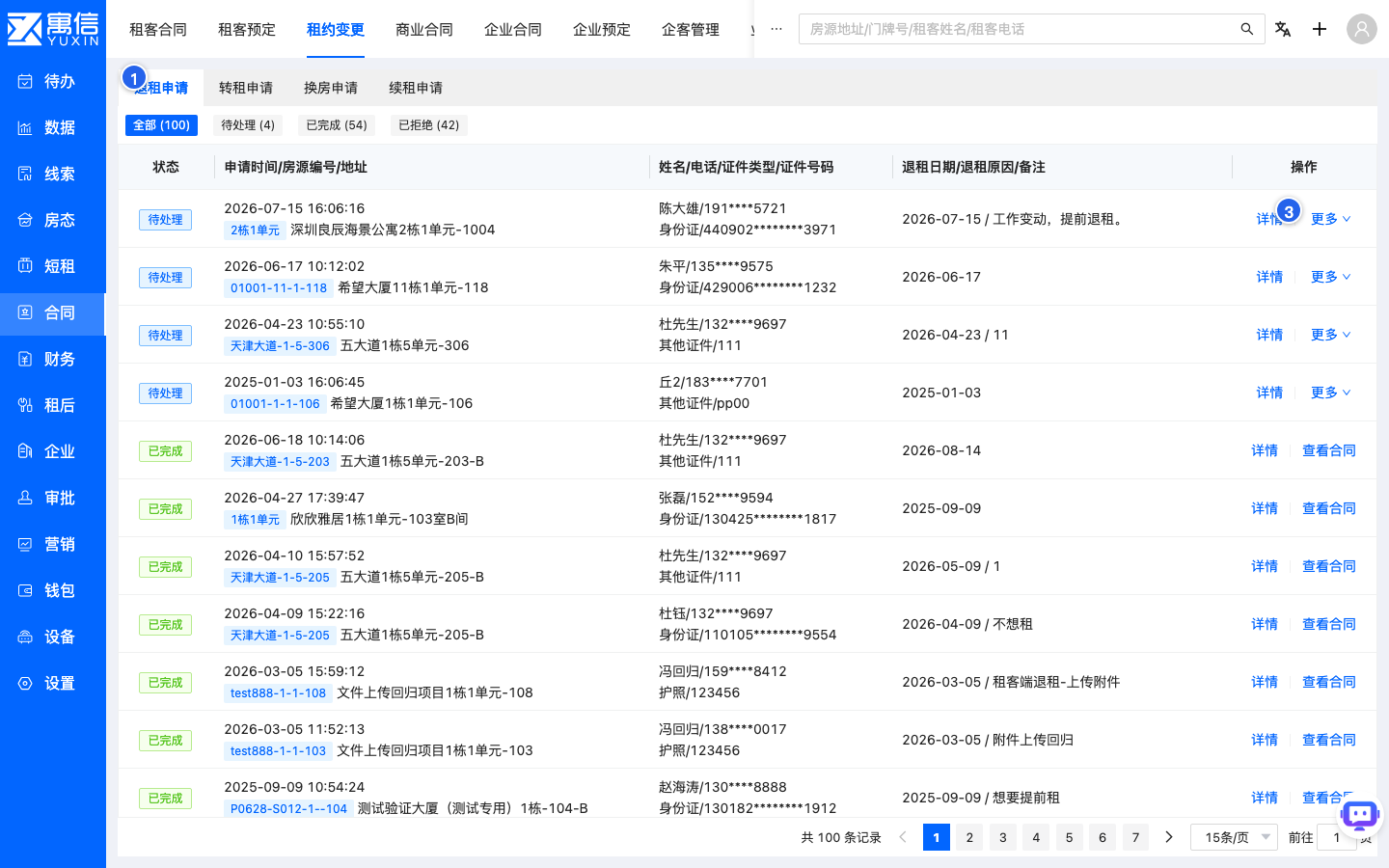Click the plus add icon in header
Viewport: 1389px width, 868px height.
tap(1320, 29)
